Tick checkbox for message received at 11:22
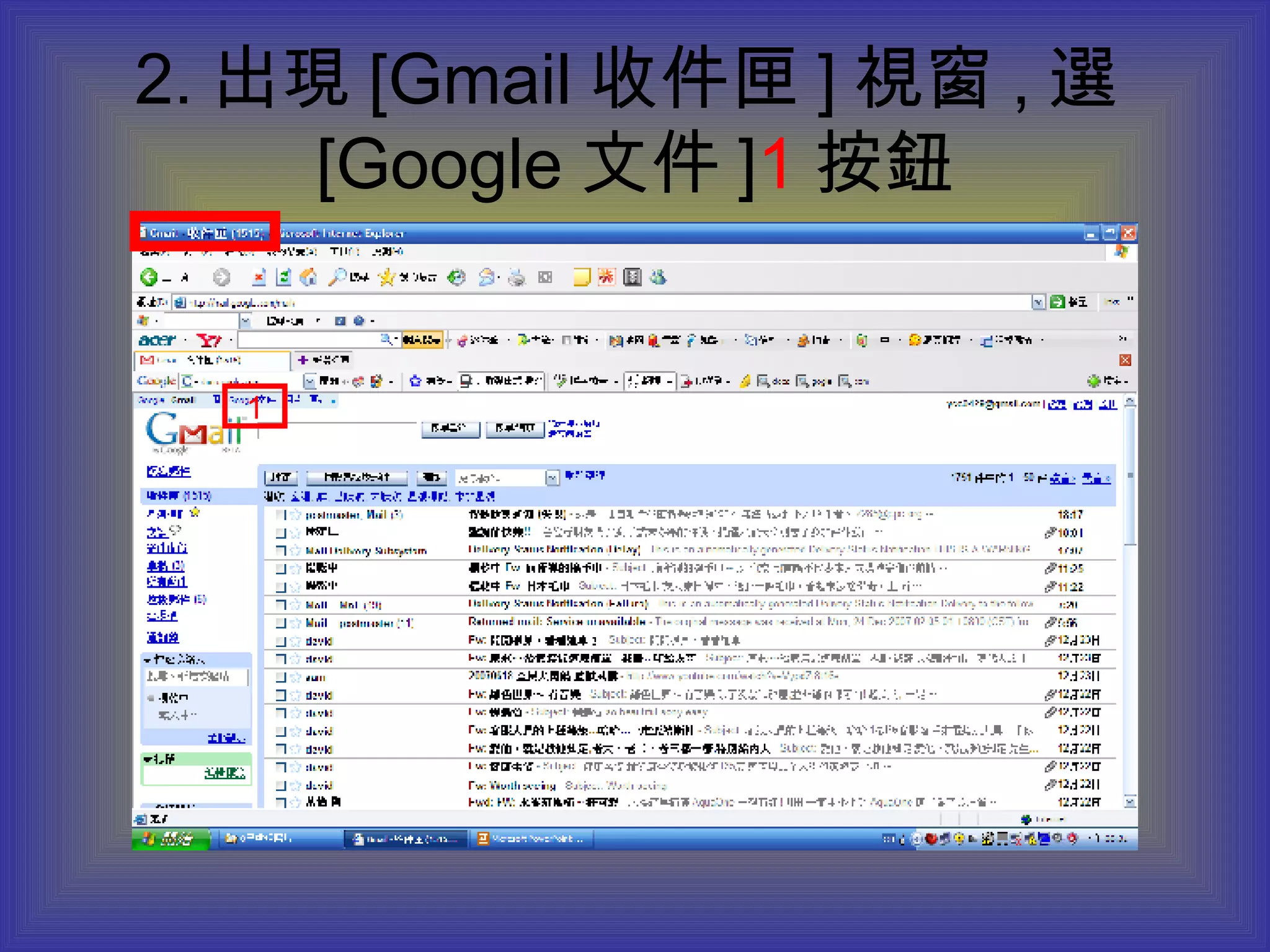Screen dimensions: 1270x952 (280, 586)
